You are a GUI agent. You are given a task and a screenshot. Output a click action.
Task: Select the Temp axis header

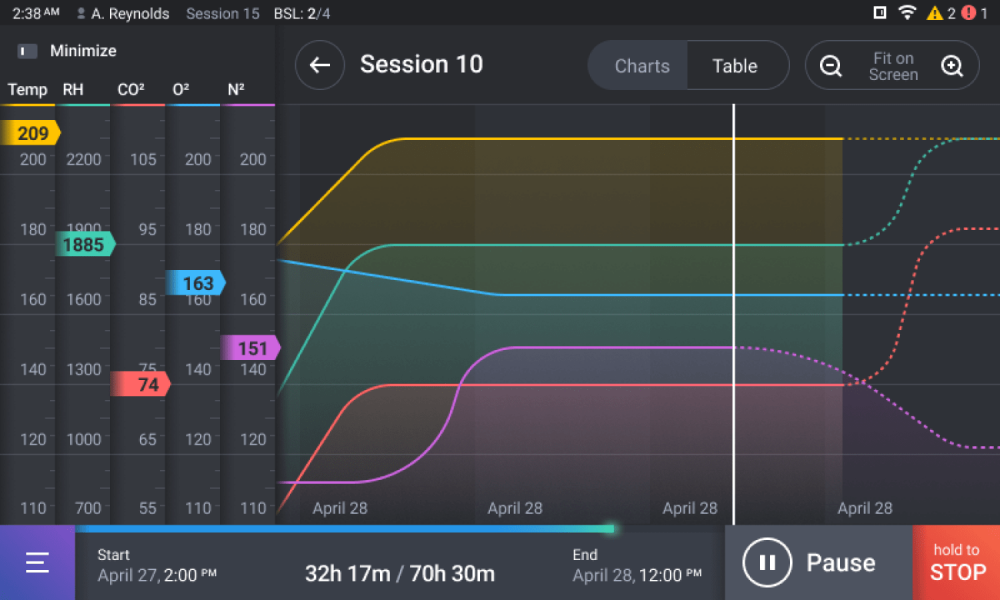click(28, 90)
